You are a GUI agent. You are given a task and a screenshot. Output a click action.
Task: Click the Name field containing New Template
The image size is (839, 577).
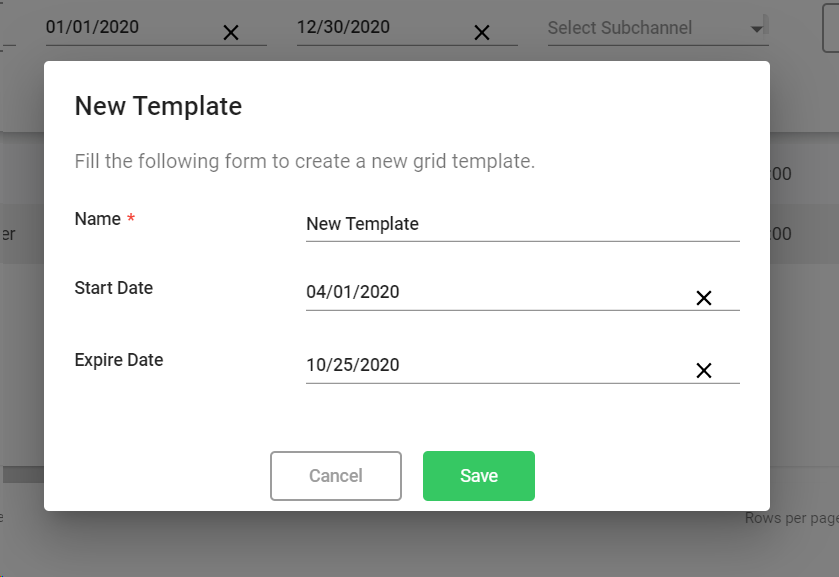[520, 224]
